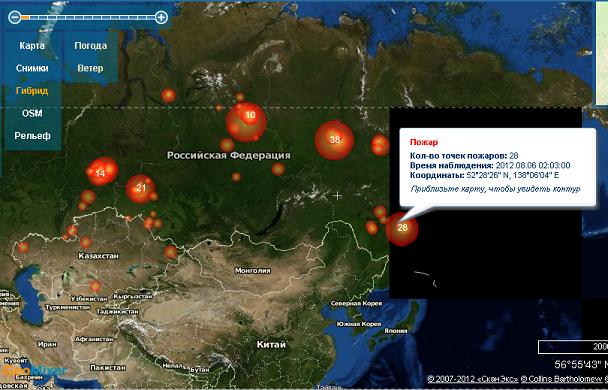The width and height of the screenshot is (608, 390).
Task: Click fire cluster marker labeled 38
Action: click(x=334, y=140)
